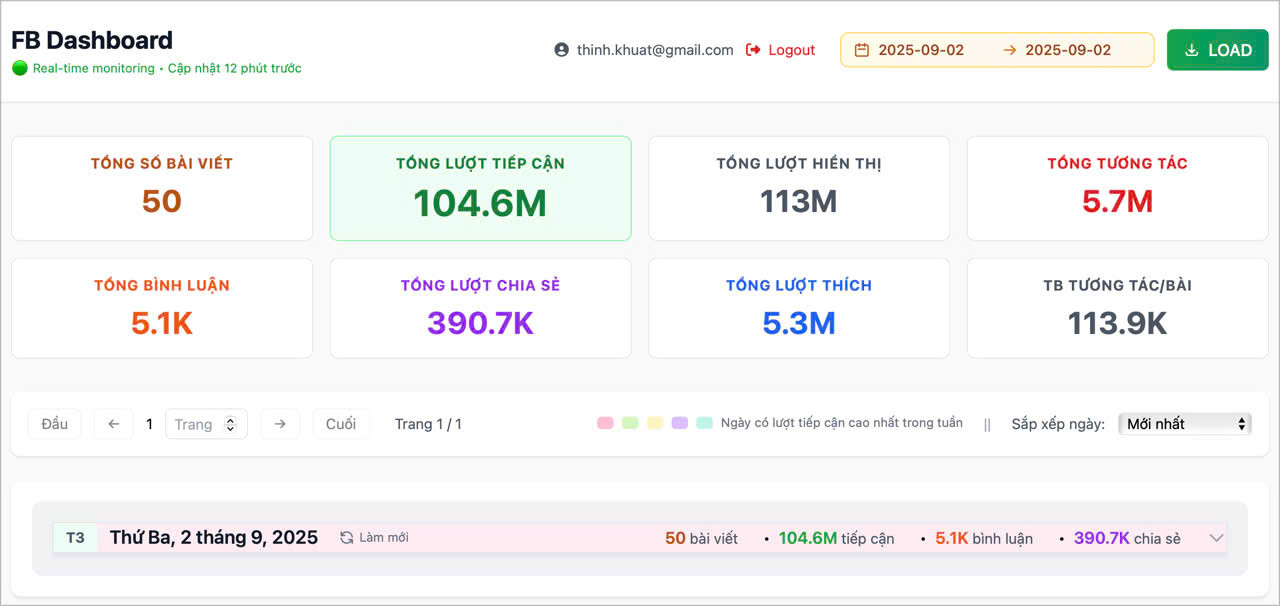The height and width of the screenshot is (606, 1280).
Task: Click the left arrow previous page button
Action: pos(113,424)
